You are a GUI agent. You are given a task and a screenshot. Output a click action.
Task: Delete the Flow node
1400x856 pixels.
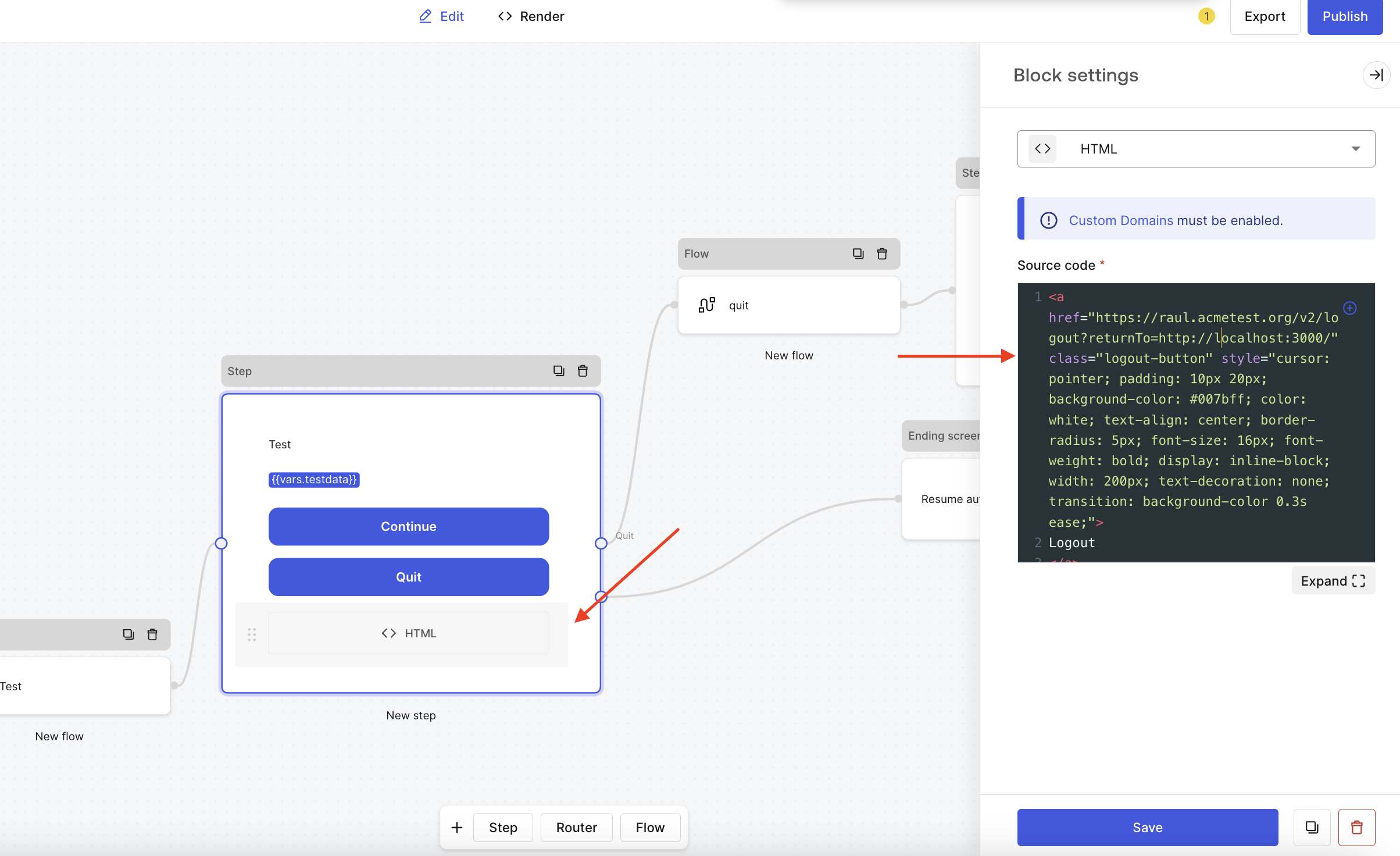click(882, 254)
